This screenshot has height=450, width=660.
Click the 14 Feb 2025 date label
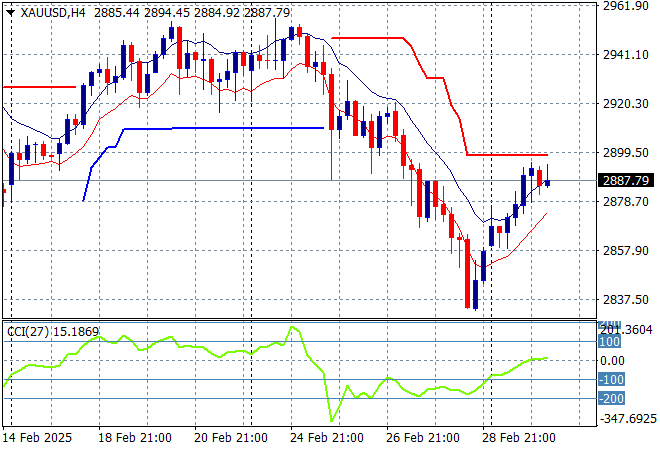tap(40, 437)
